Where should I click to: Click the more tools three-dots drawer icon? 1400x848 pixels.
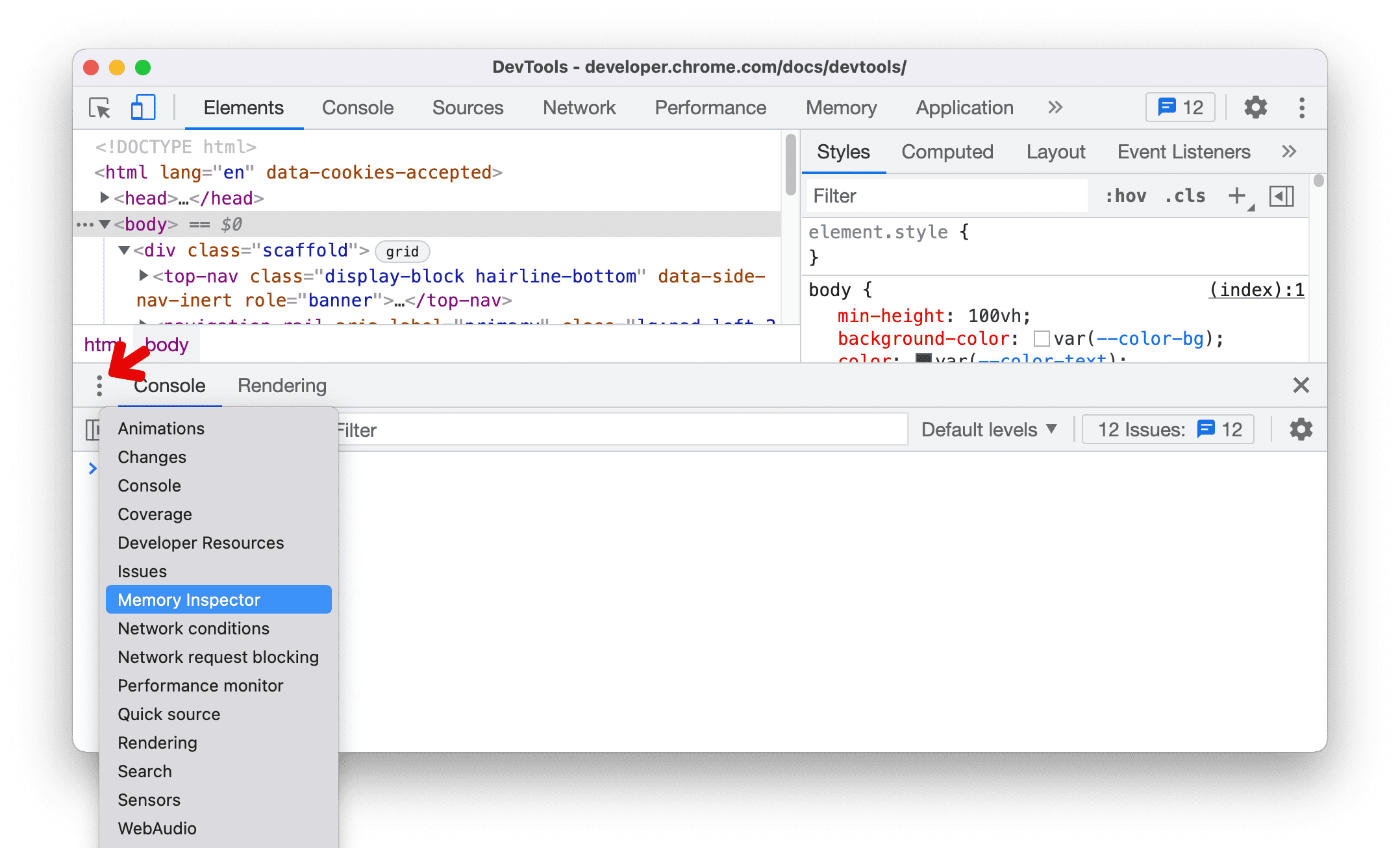pos(98,386)
